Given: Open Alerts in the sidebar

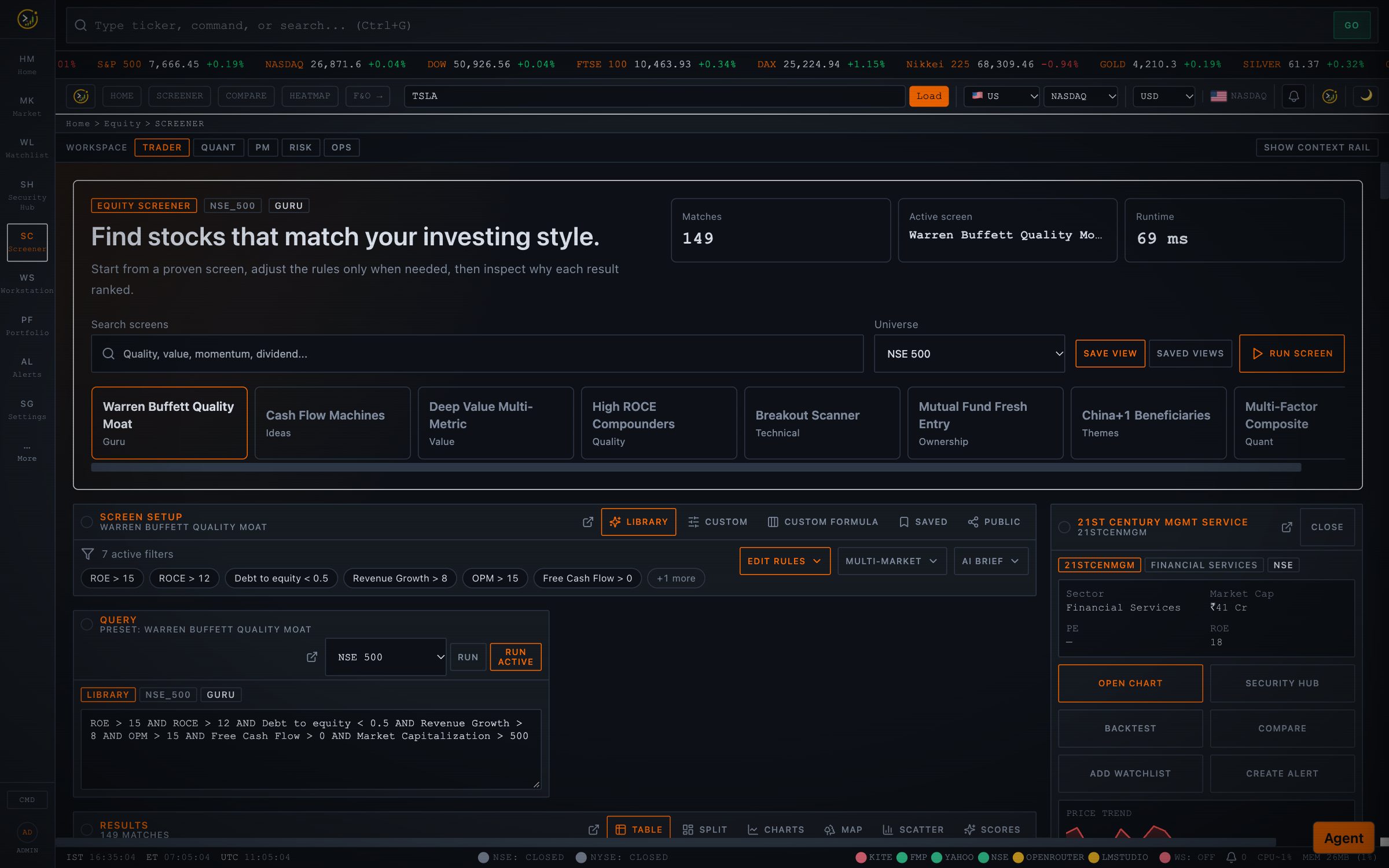Looking at the screenshot, I should tap(27, 367).
